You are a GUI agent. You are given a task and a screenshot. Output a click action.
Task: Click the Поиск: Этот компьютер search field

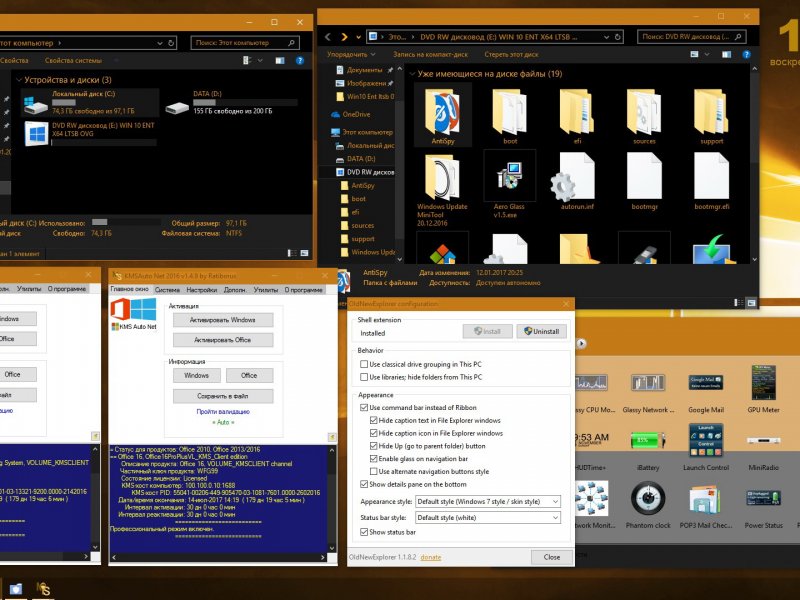click(245, 43)
